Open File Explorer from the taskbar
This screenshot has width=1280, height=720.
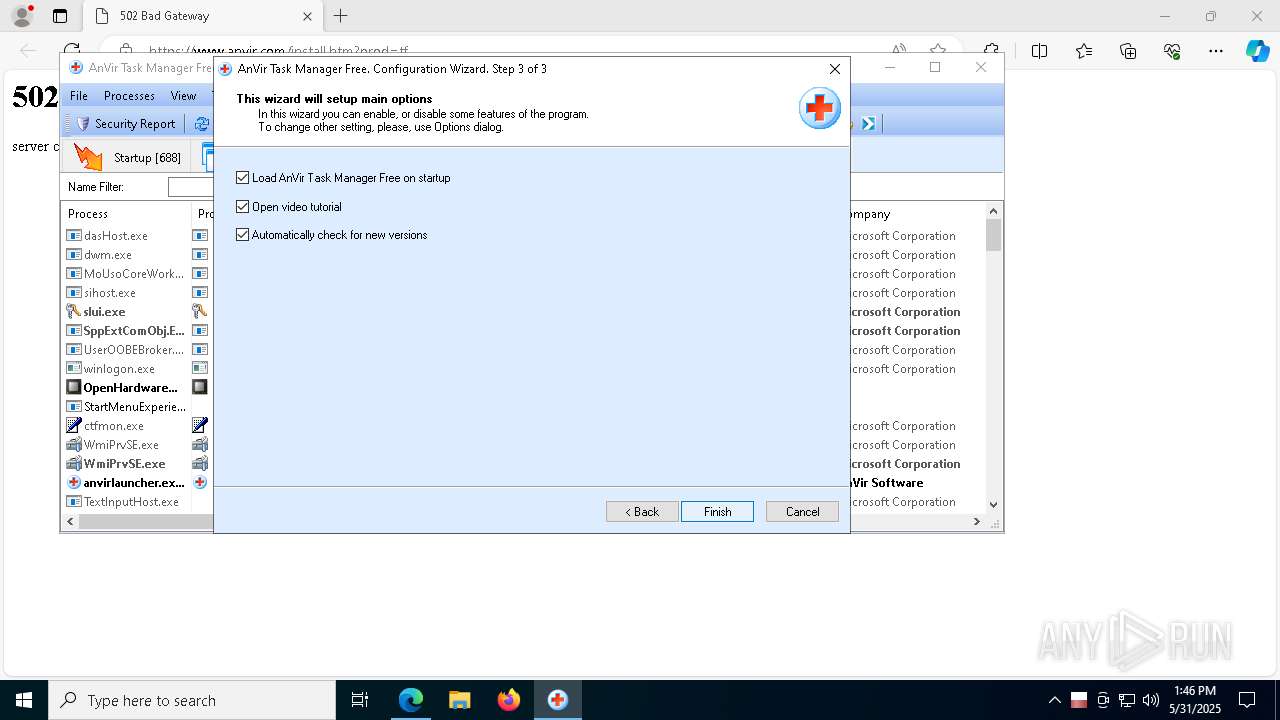[459, 700]
